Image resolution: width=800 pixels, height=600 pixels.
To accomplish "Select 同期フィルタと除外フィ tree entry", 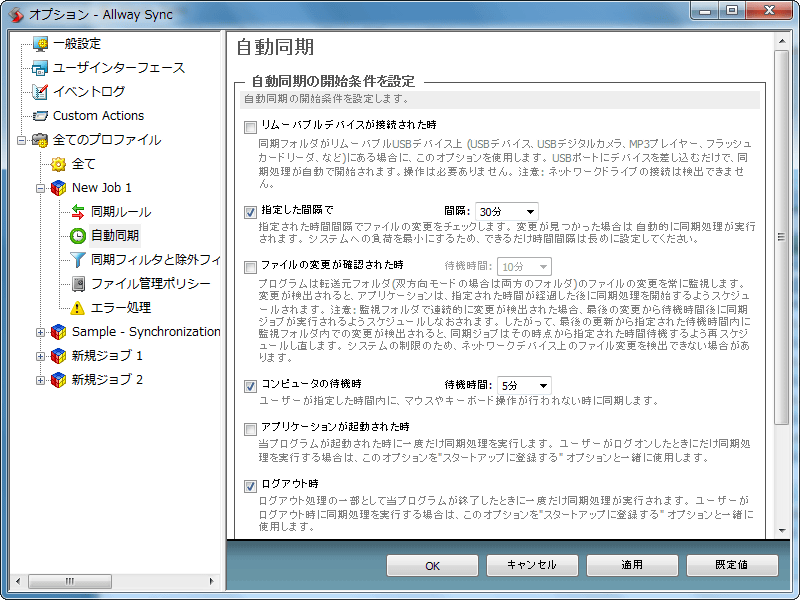I will pos(155,260).
